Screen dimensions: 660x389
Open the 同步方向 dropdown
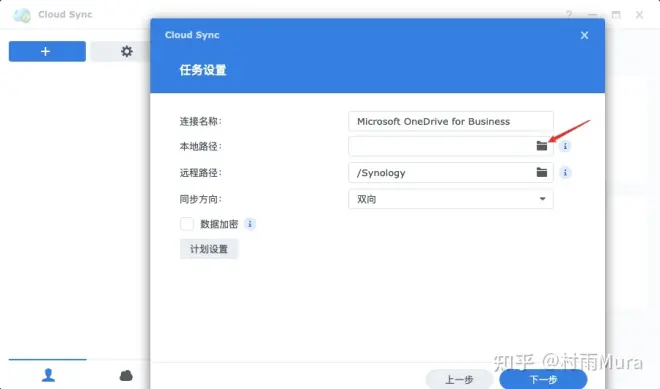click(451, 199)
